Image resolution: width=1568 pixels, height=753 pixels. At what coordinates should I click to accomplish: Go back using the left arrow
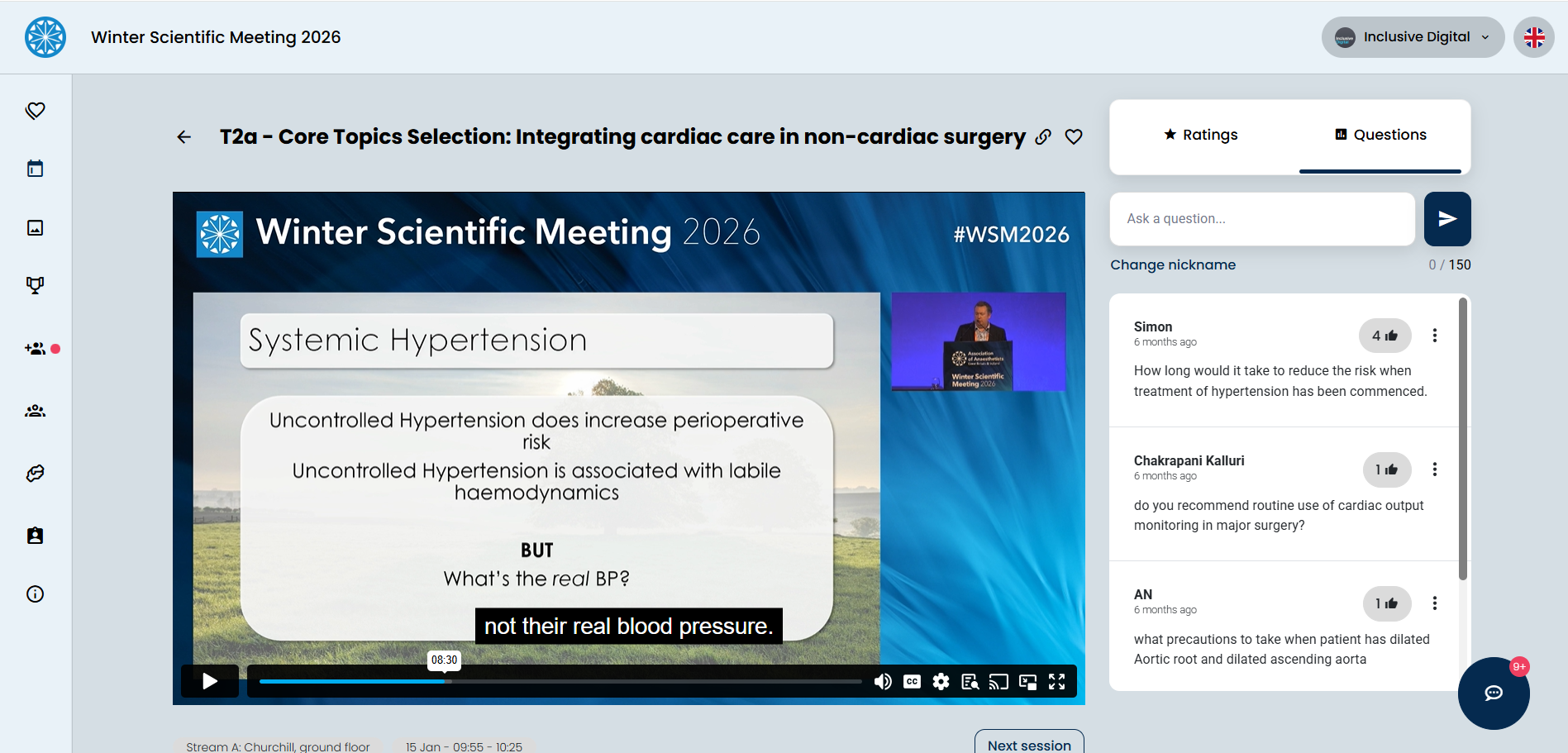click(183, 137)
